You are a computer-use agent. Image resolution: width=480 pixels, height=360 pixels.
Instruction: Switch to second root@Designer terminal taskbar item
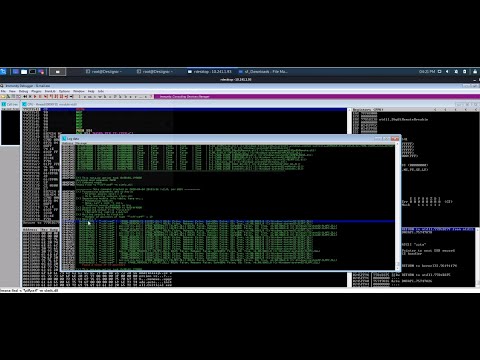point(154,71)
